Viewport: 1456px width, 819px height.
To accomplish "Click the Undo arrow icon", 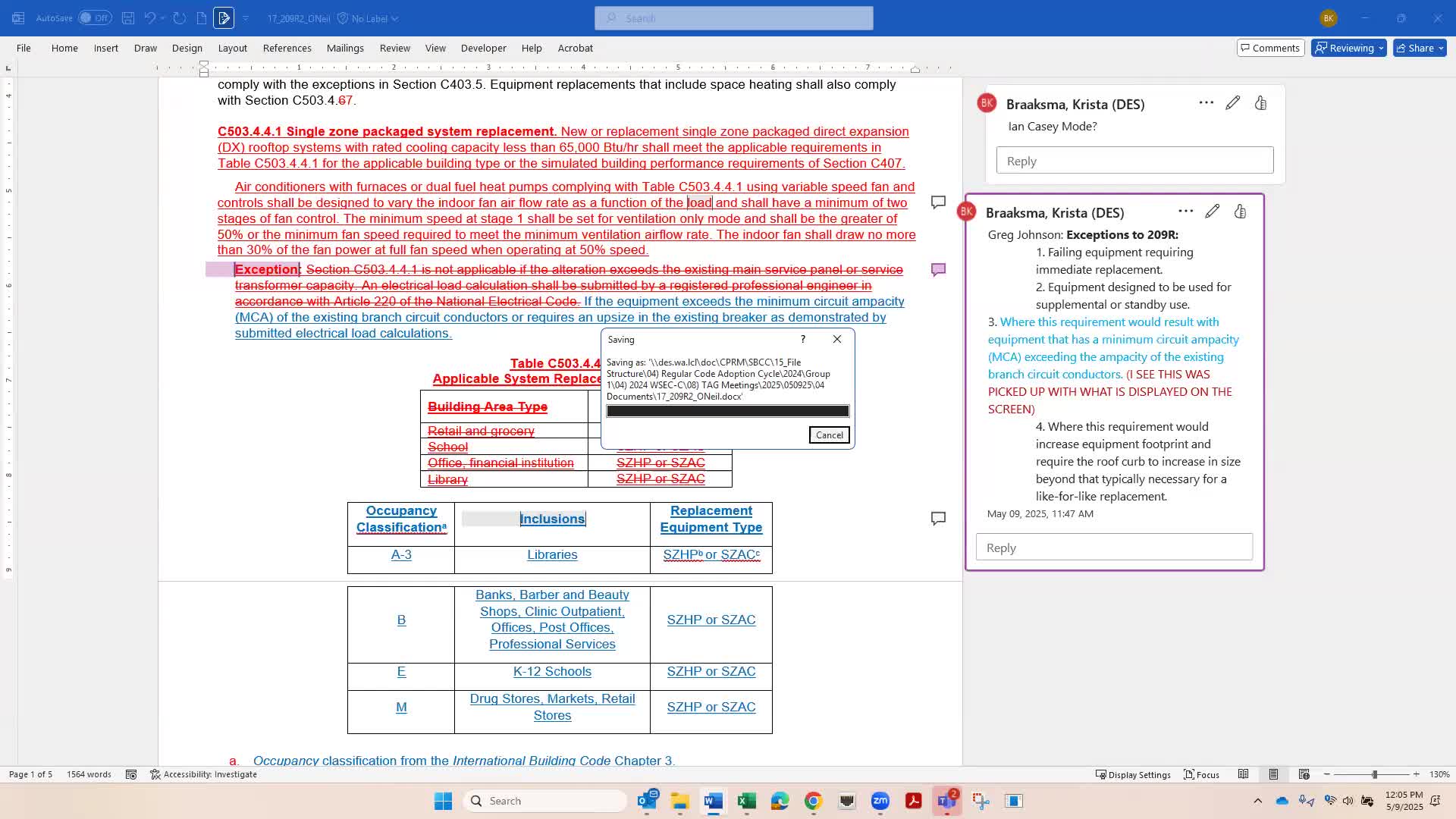I will [x=149, y=18].
